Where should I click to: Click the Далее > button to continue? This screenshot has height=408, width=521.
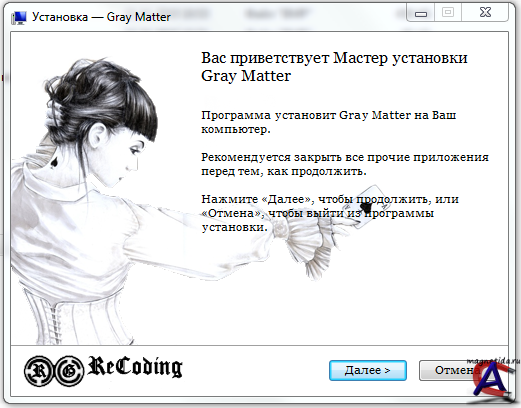click(368, 370)
